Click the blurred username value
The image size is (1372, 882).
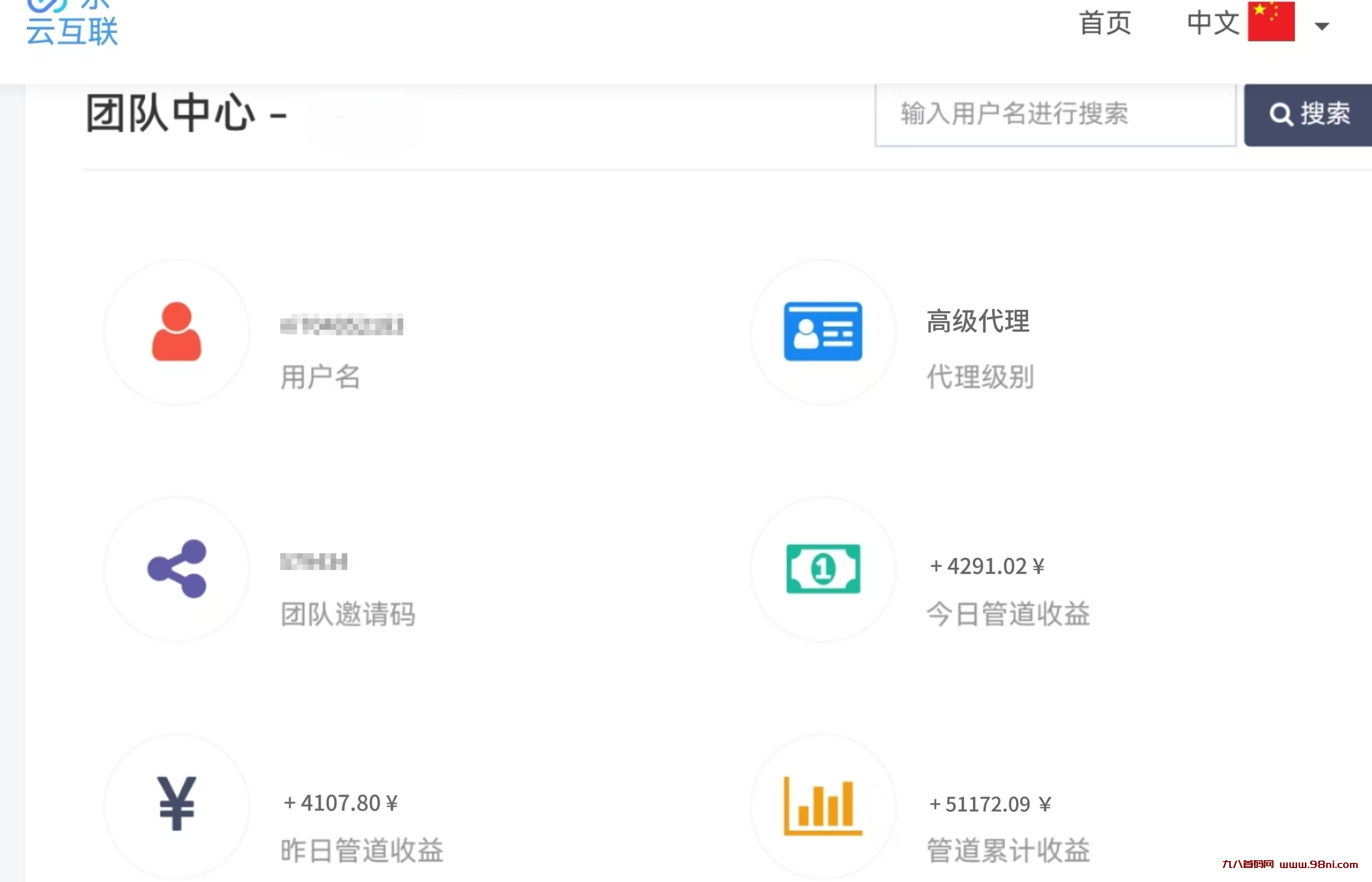coord(341,326)
